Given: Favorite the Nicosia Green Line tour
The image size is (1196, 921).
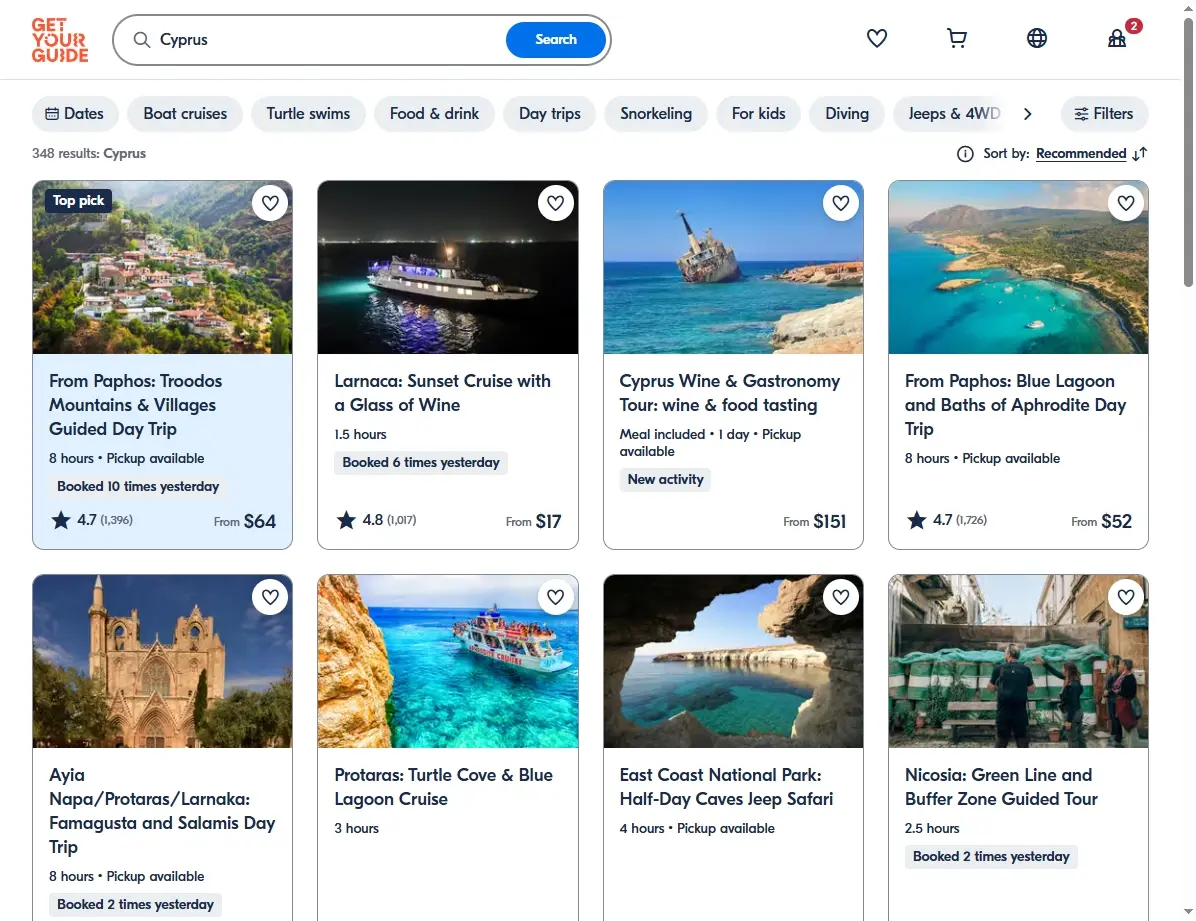Looking at the screenshot, I should point(1126,597).
